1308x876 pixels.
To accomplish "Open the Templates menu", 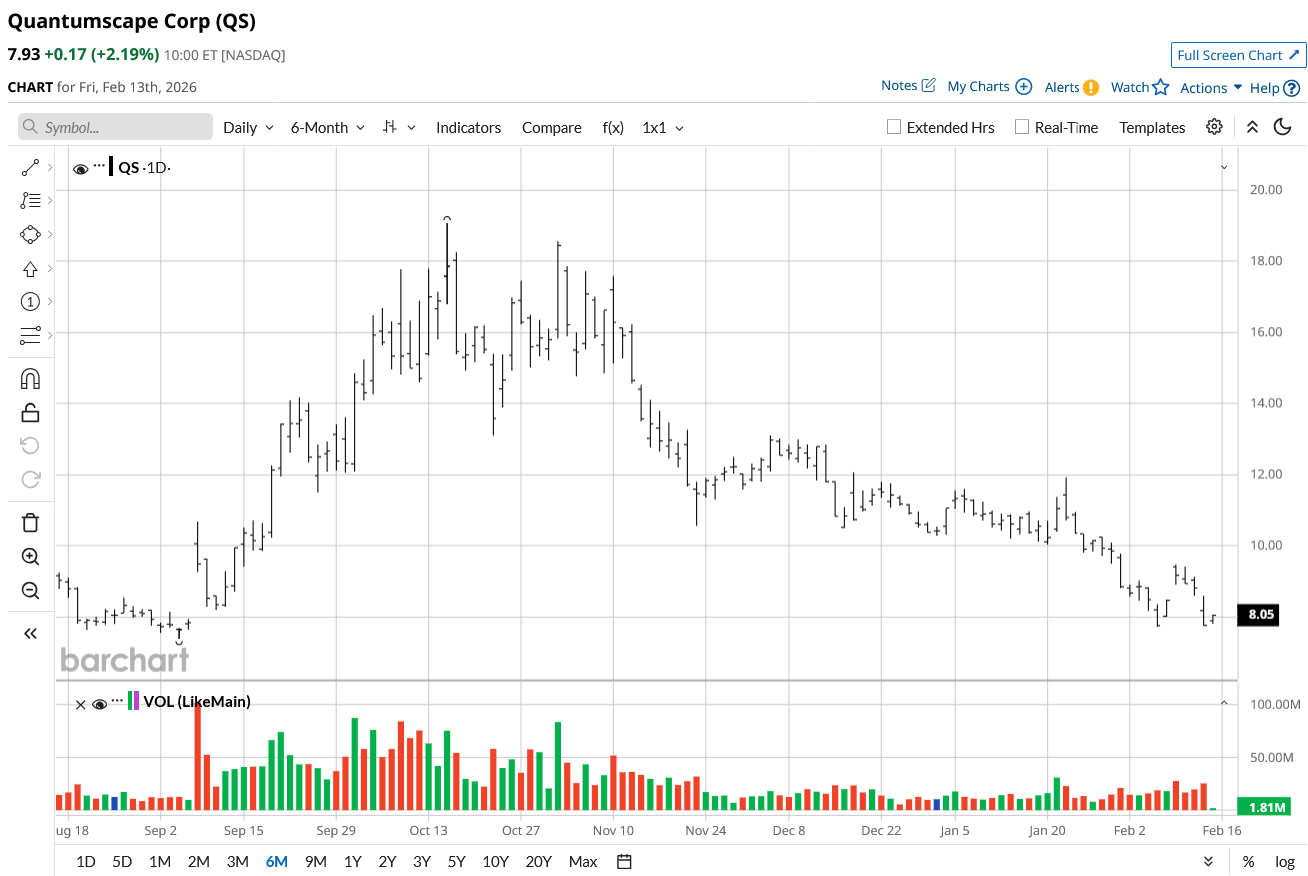I will click(x=1152, y=127).
